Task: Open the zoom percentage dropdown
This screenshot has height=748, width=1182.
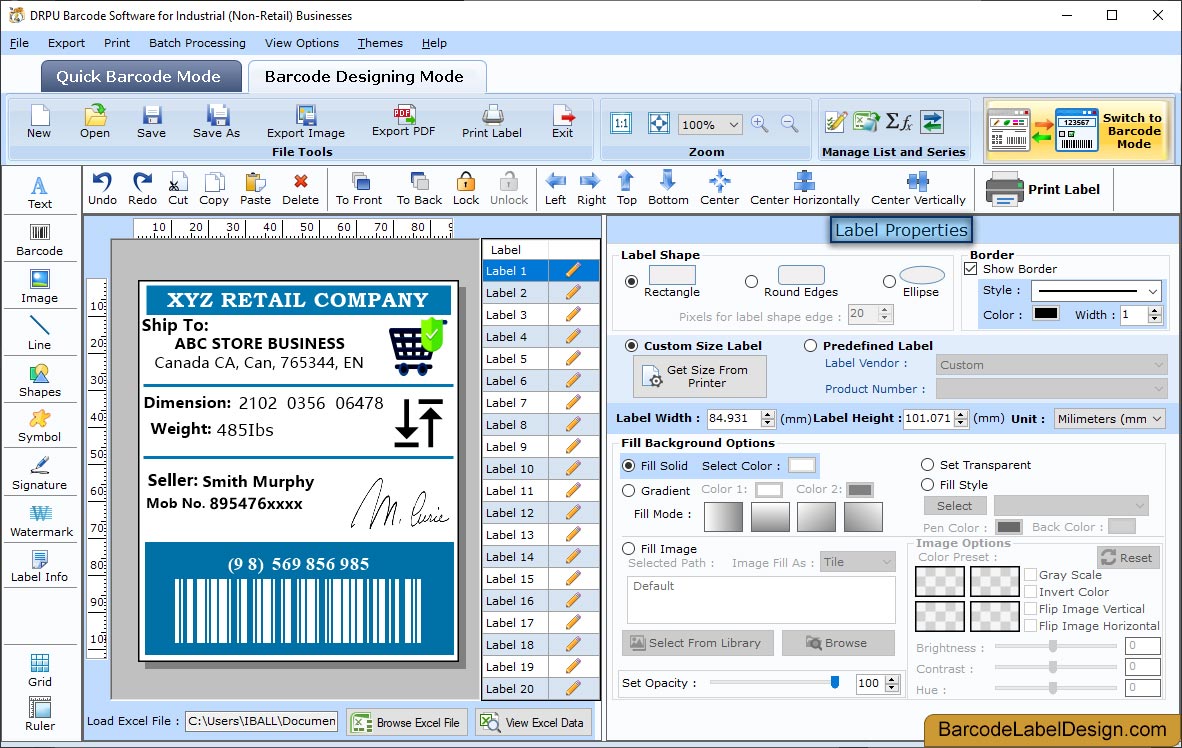Action: click(x=733, y=124)
